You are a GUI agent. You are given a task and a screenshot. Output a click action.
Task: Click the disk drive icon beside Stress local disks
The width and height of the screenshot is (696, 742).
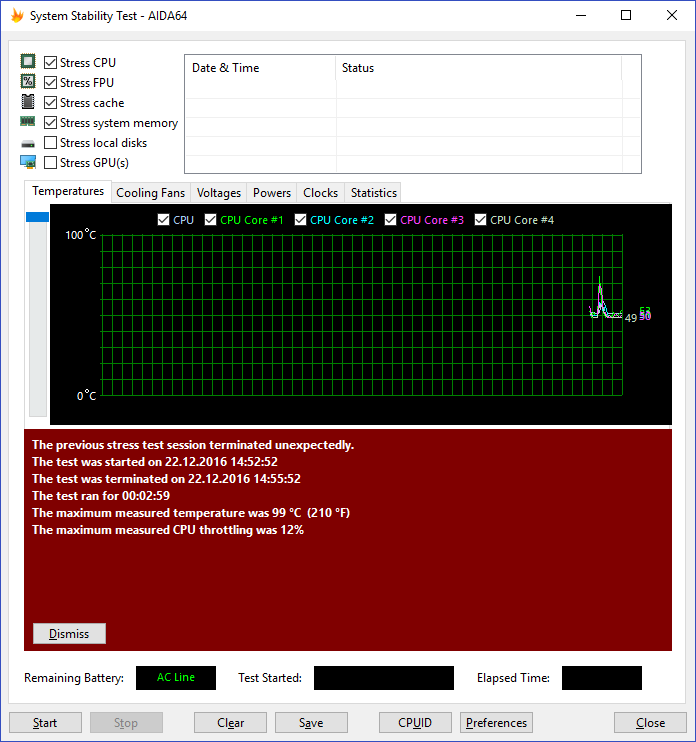pos(28,144)
